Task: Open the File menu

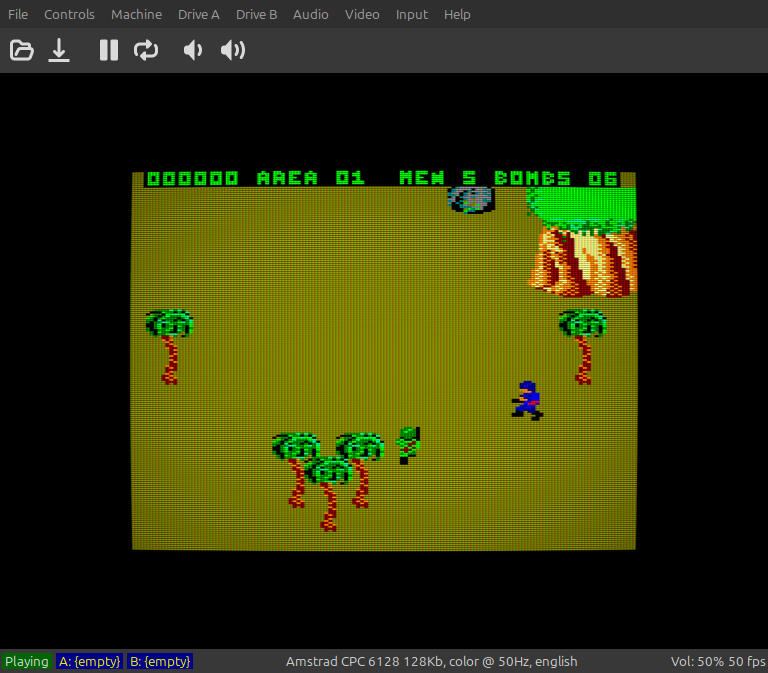Action: pos(18,14)
